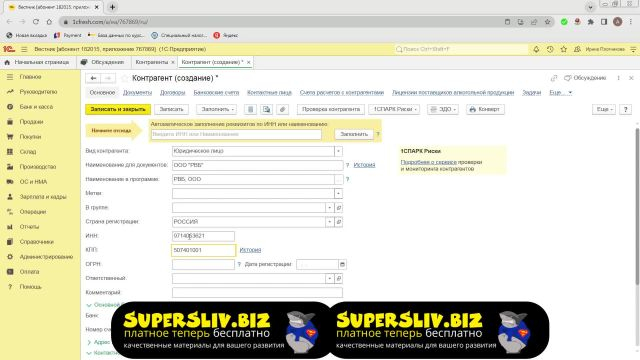This screenshot has width=640, height=360.
Task: Expand Страна регистрации dropdown arrow
Action: tap(329, 222)
